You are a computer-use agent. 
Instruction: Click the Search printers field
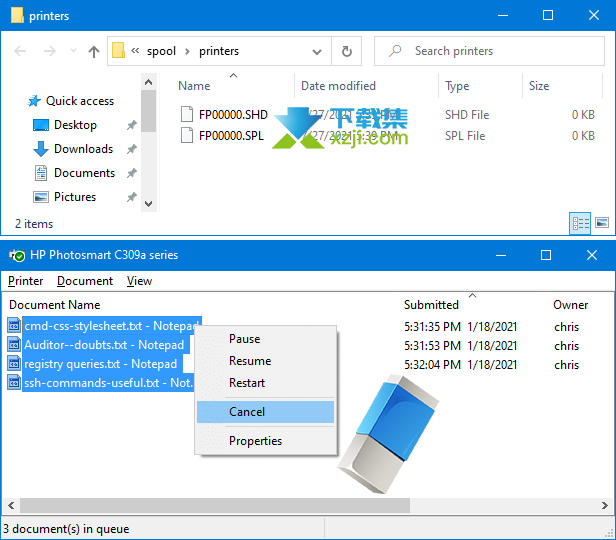click(x=489, y=51)
